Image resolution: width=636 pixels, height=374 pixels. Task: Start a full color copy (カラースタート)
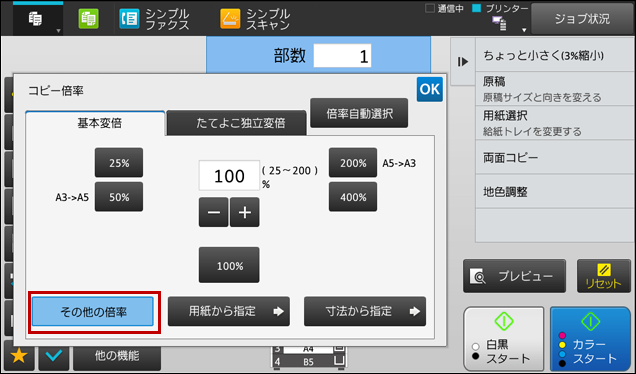point(591,338)
